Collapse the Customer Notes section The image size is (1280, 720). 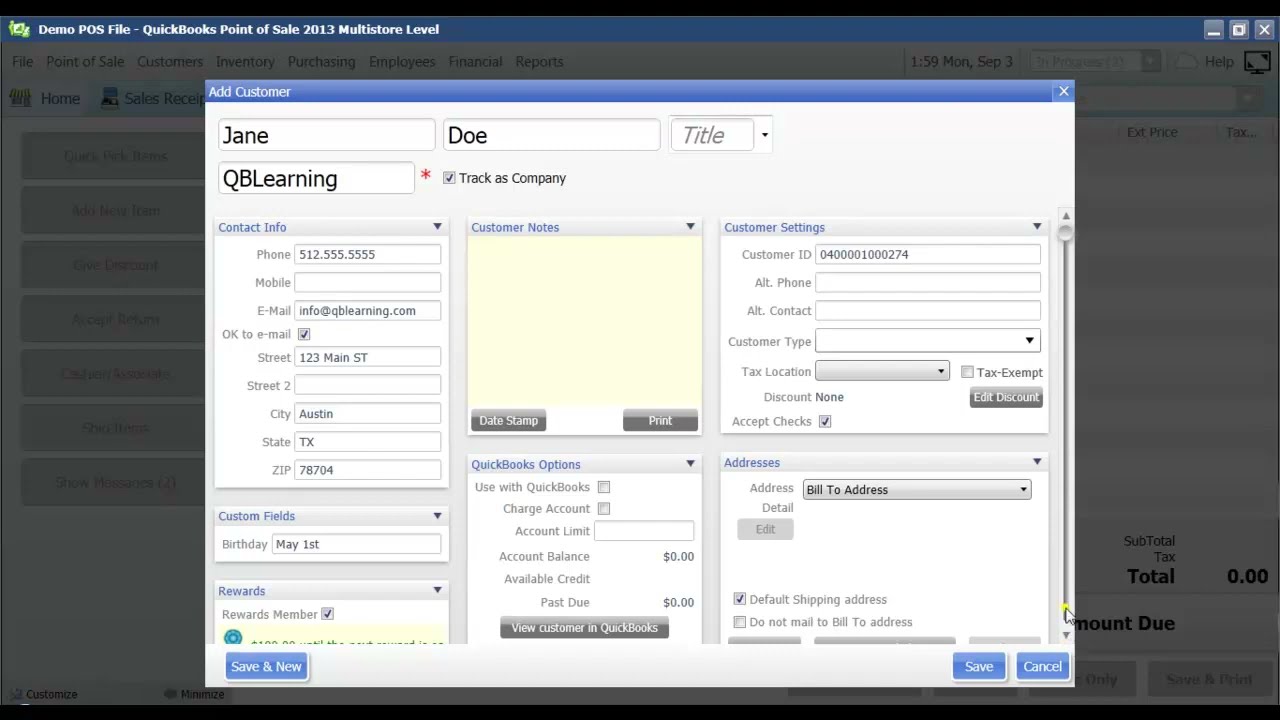coord(690,227)
